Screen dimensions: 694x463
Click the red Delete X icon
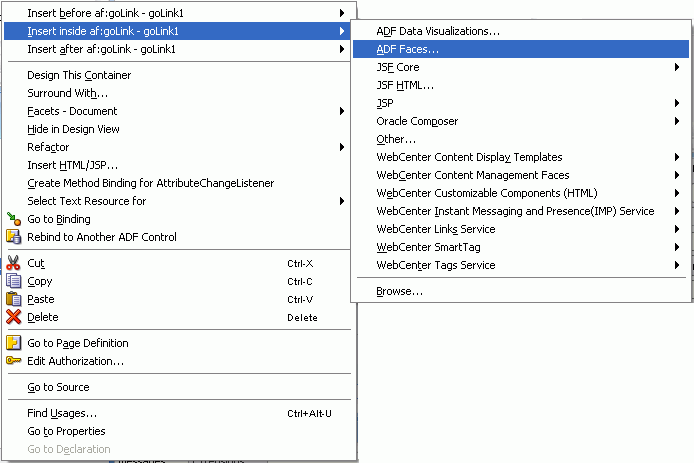point(14,317)
